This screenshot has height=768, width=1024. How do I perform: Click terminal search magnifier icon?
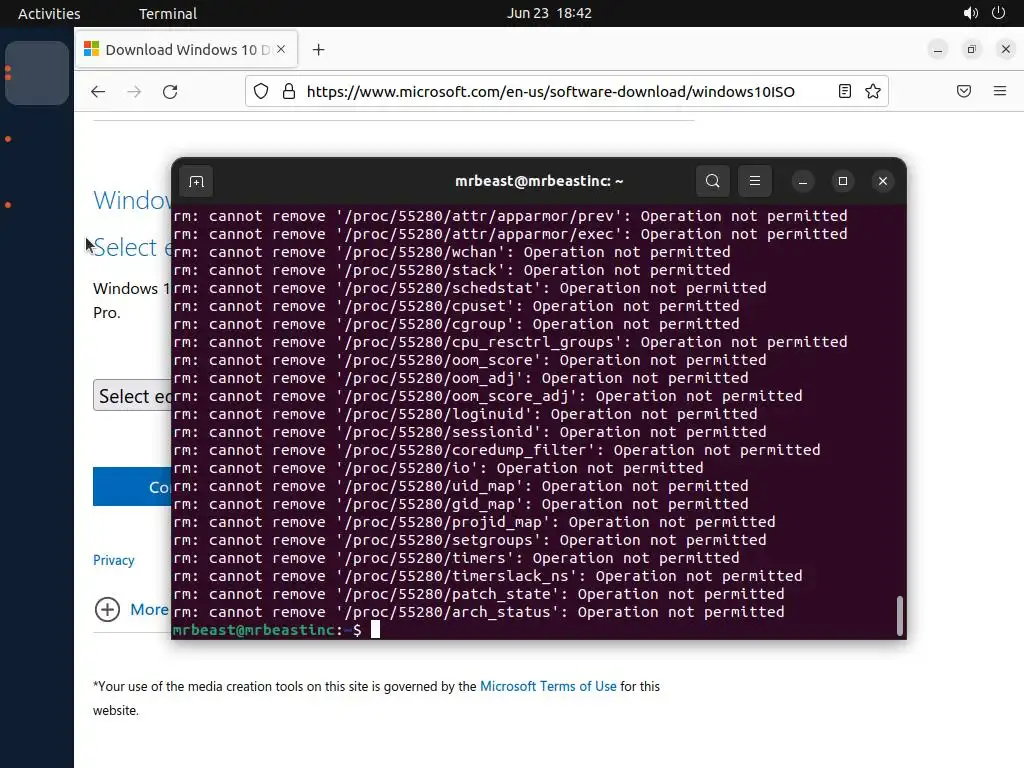[712, 181]
